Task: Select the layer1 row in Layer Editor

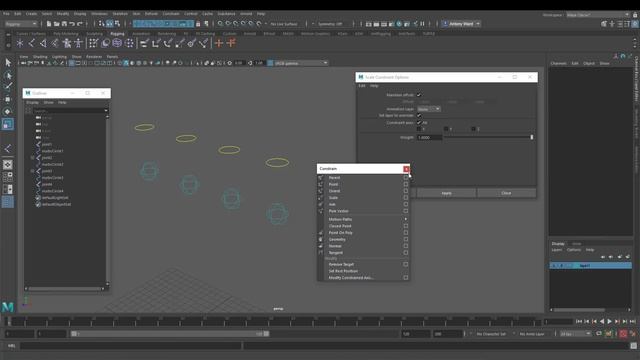Action: point(591,266)
